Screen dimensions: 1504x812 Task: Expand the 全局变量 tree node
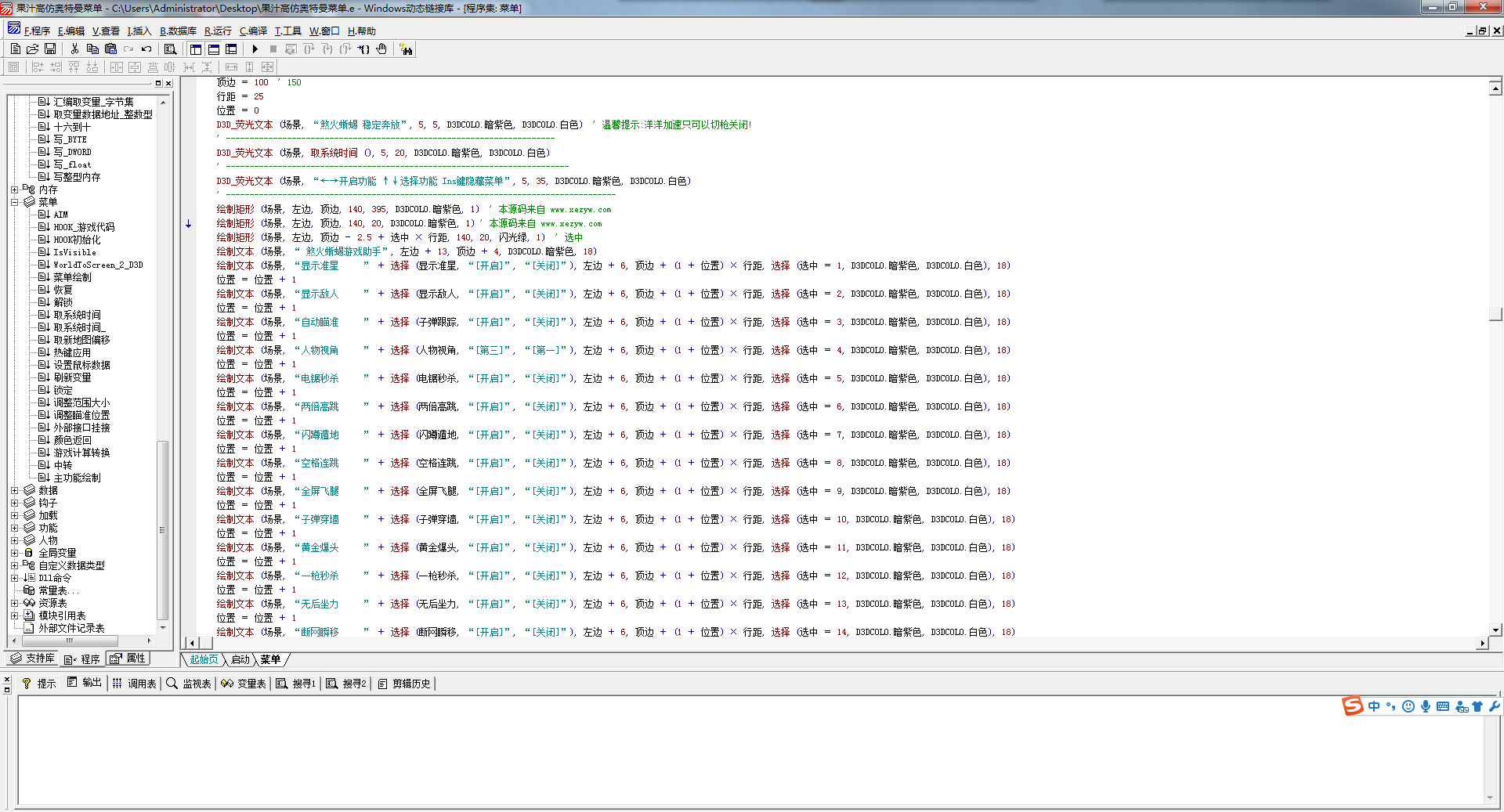click(x=14, y=553)
